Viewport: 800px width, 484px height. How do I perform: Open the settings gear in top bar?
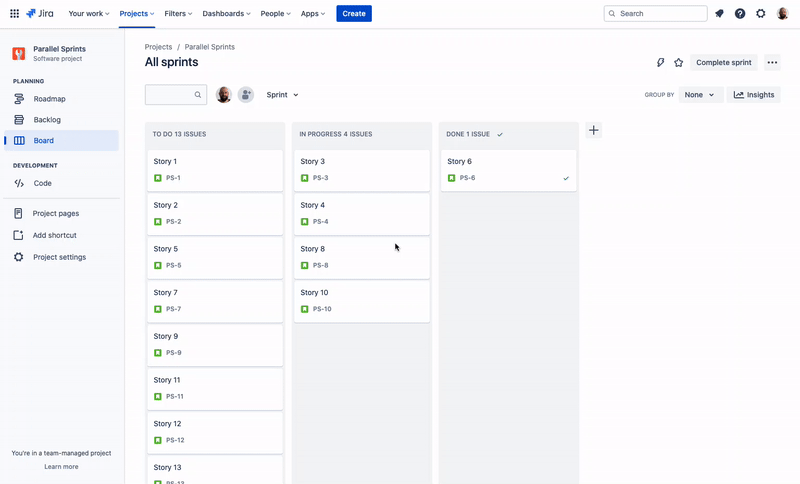point(761,14)
